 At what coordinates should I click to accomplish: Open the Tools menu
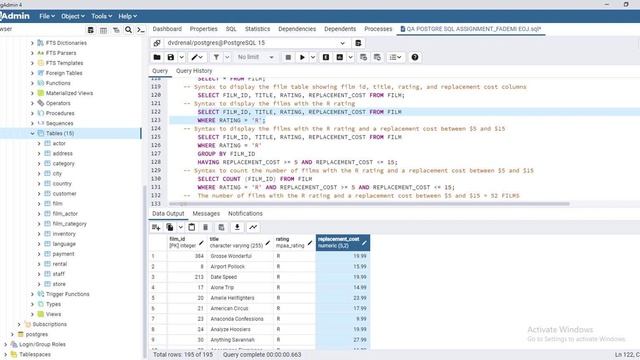(101, 16)
